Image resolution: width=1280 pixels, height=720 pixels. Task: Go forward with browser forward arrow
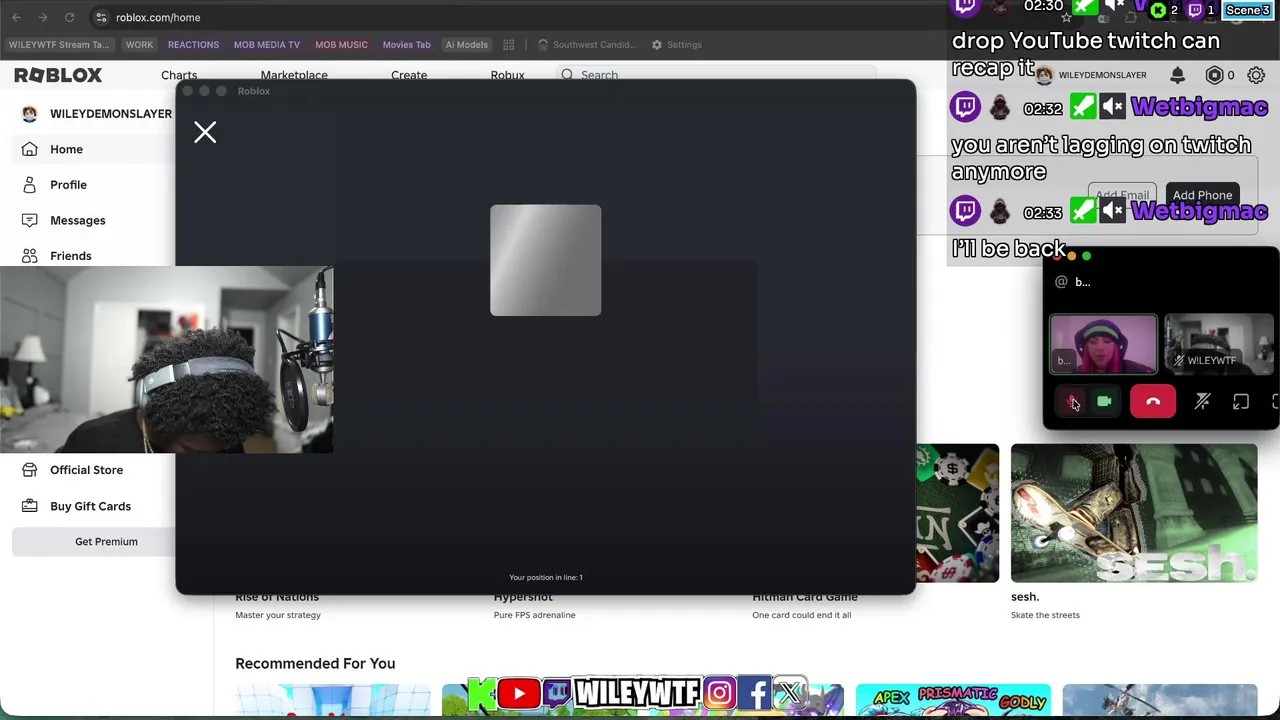coord(43,17)
